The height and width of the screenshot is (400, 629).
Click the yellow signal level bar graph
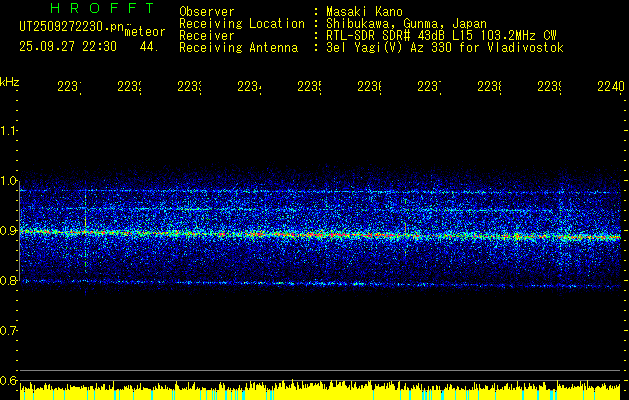coord(320,390)
